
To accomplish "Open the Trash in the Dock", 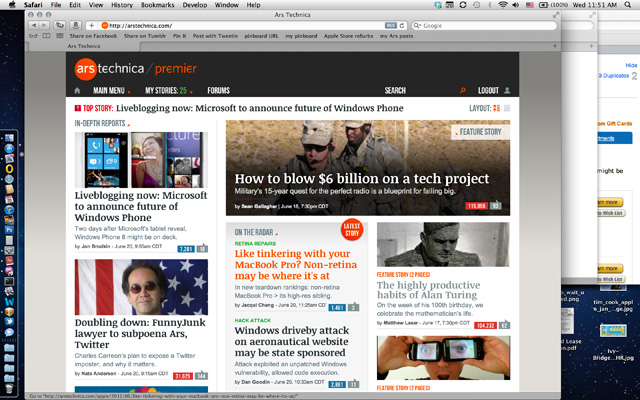I will (9, 388).
